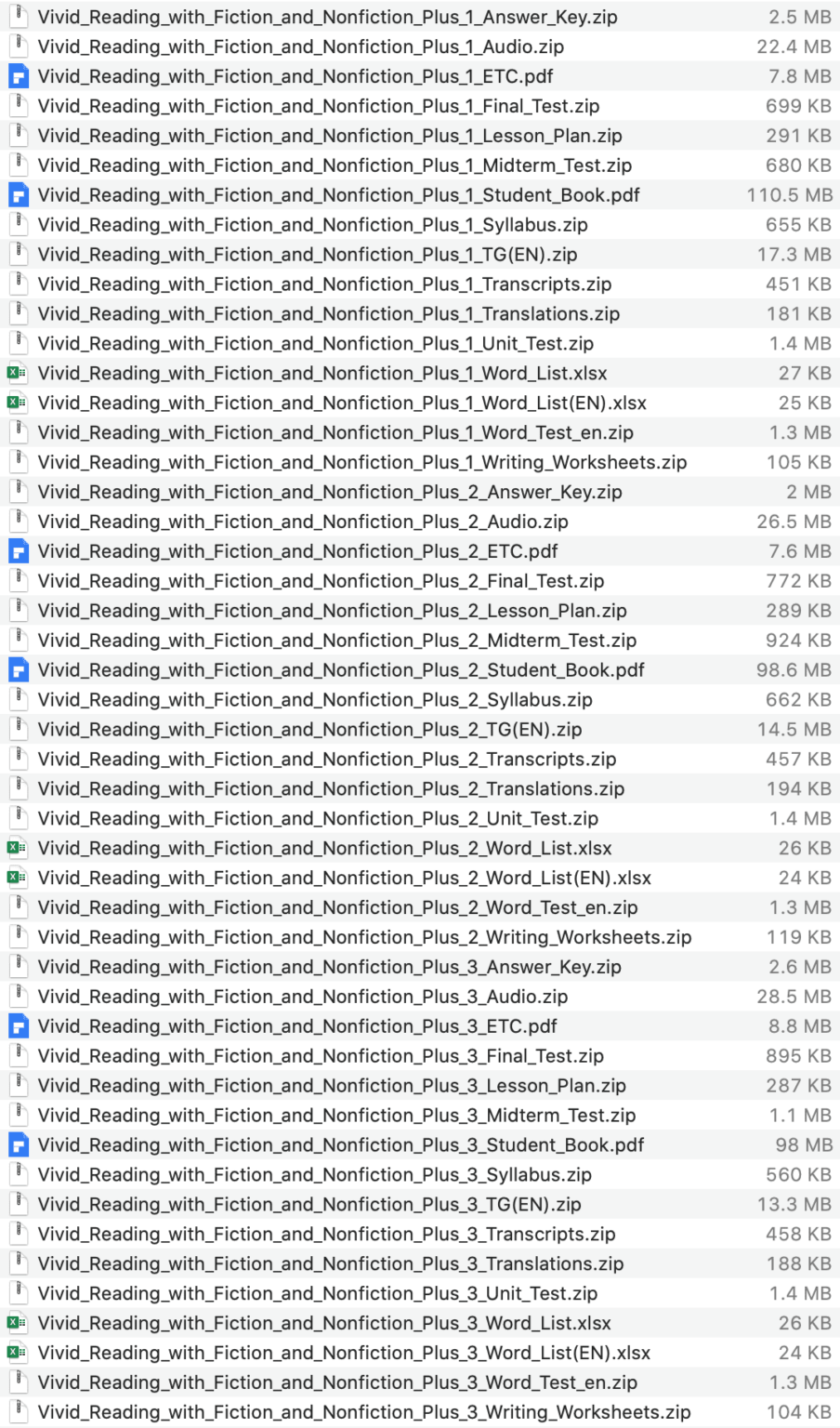Click the Excel icon for Plus_3_Word_List(EN).xlsx
Viewport: 840px width, 1428px height.
click(x=17, y=1353)
